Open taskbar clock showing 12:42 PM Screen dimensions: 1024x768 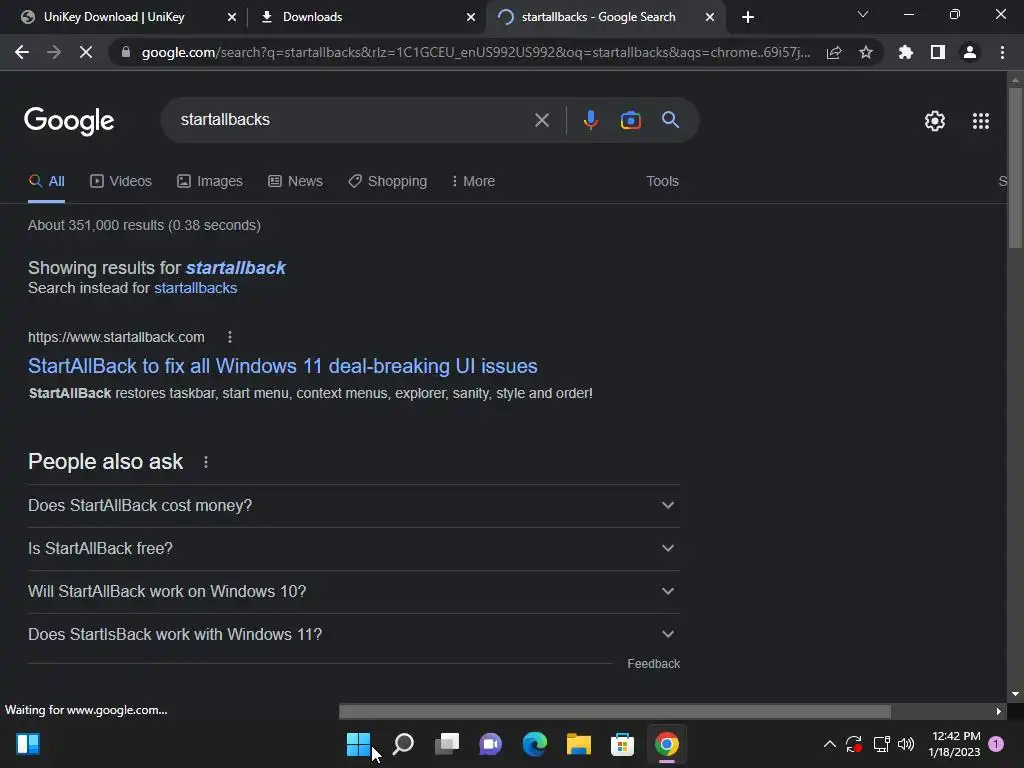pos(954,744)
